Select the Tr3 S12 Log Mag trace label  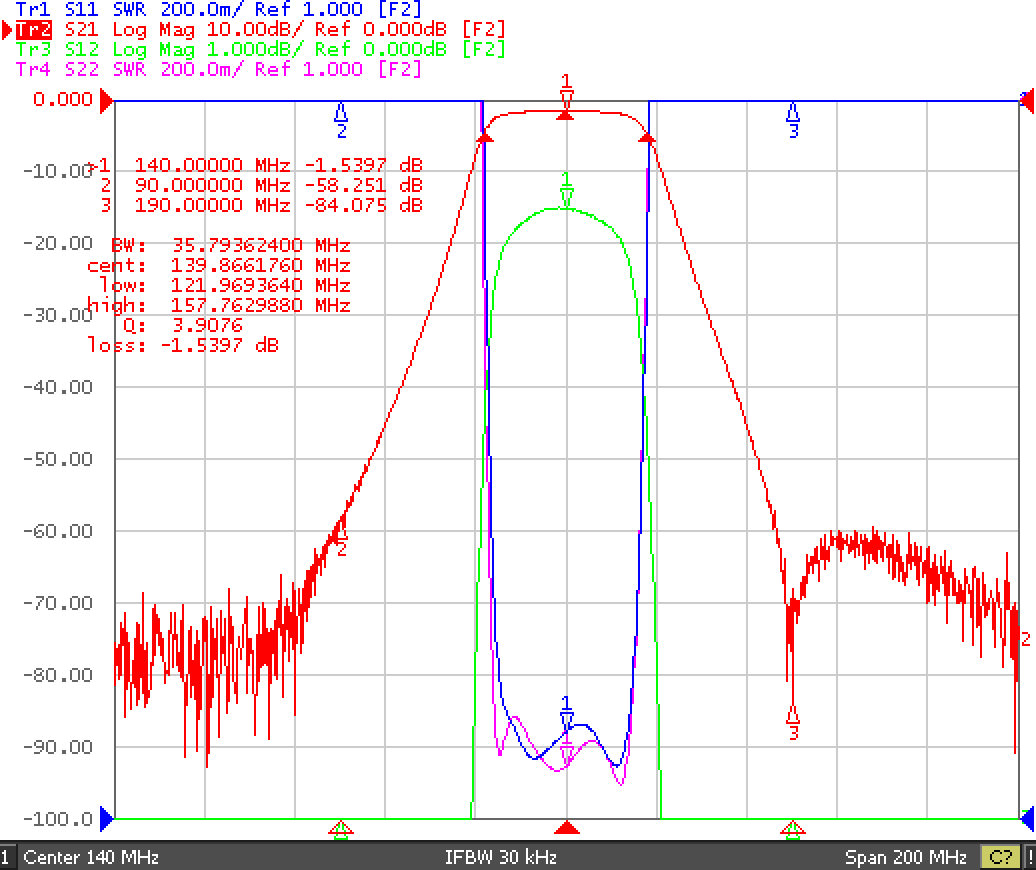click(x=260, y=50)
